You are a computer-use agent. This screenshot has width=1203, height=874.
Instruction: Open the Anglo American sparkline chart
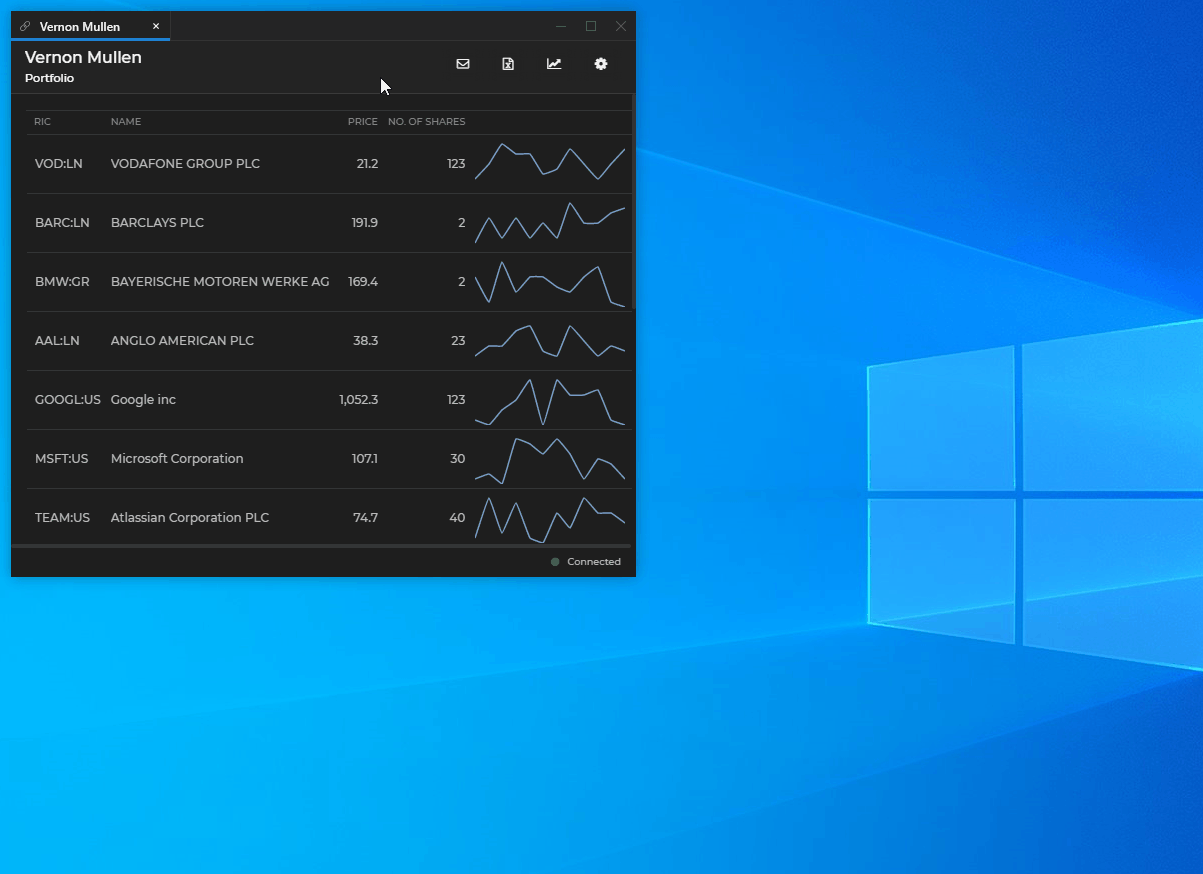coord(550,340)
